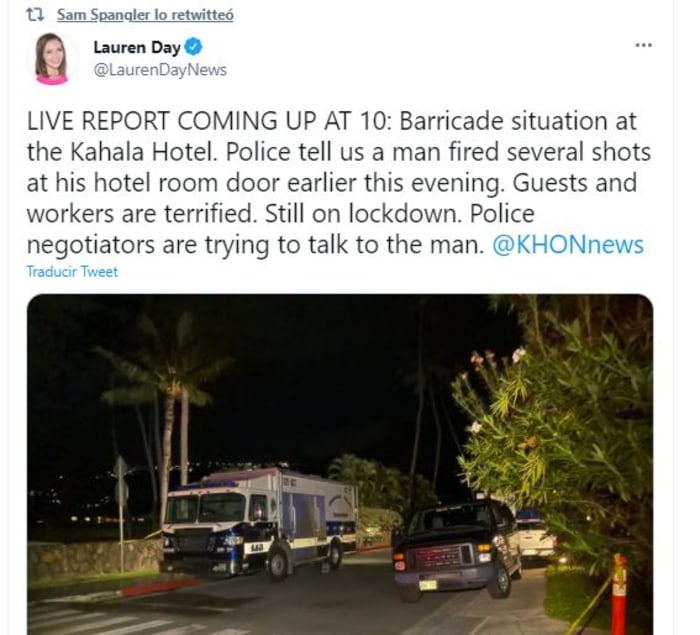Open the three-dot more options menu
Viewport: 700px width, 635px height.
pos(643,45)
